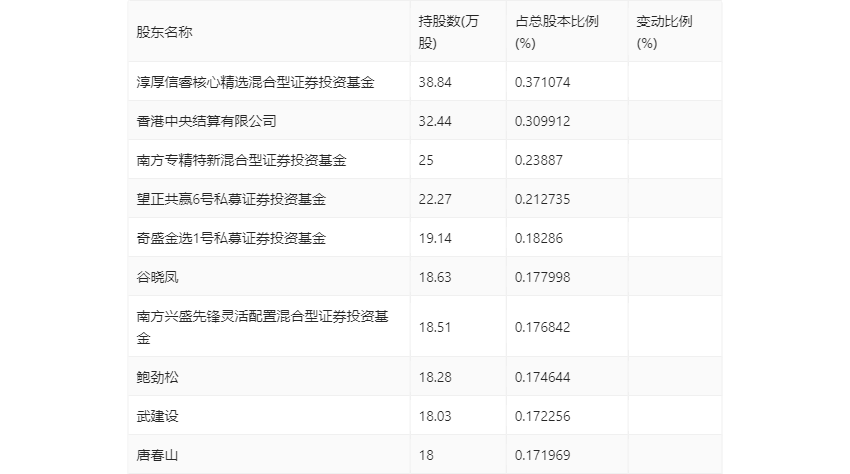This screenshot has width=850, height=474.
Task: Click holding value 38.84
Action: [x=435, y=82]
